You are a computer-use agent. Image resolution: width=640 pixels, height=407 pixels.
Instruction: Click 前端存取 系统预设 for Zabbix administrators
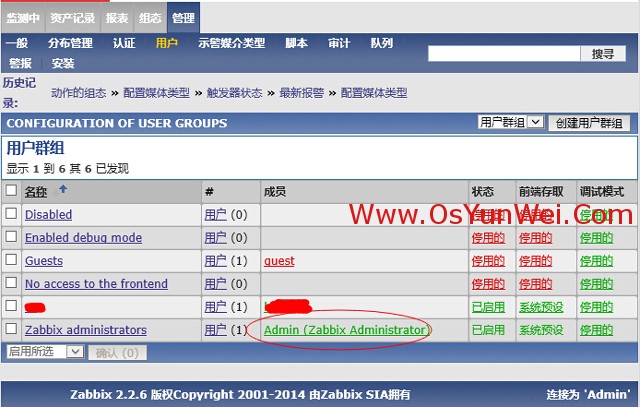541,330
